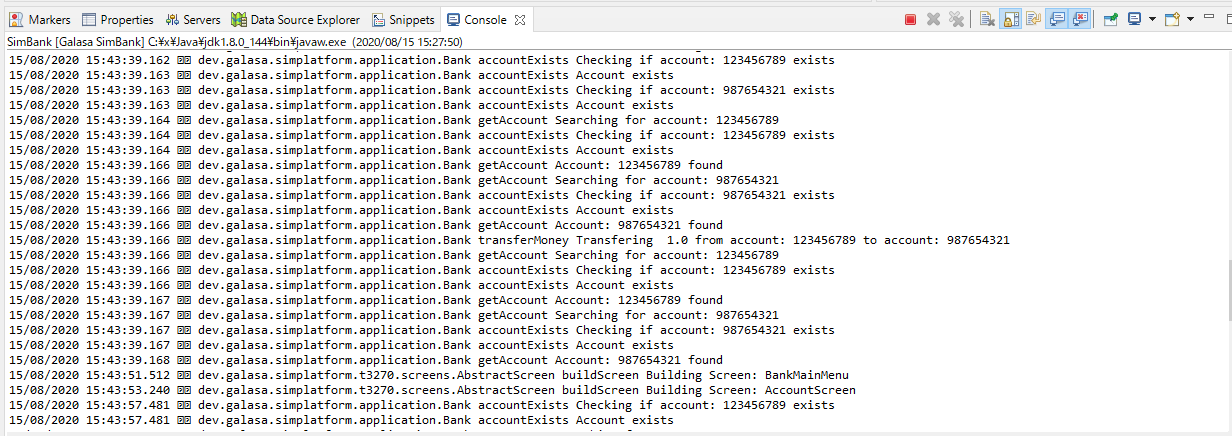This screenshot has width=1232, height=436.
Task: Show the Snippets tab
Action: (x=403, y=19)
